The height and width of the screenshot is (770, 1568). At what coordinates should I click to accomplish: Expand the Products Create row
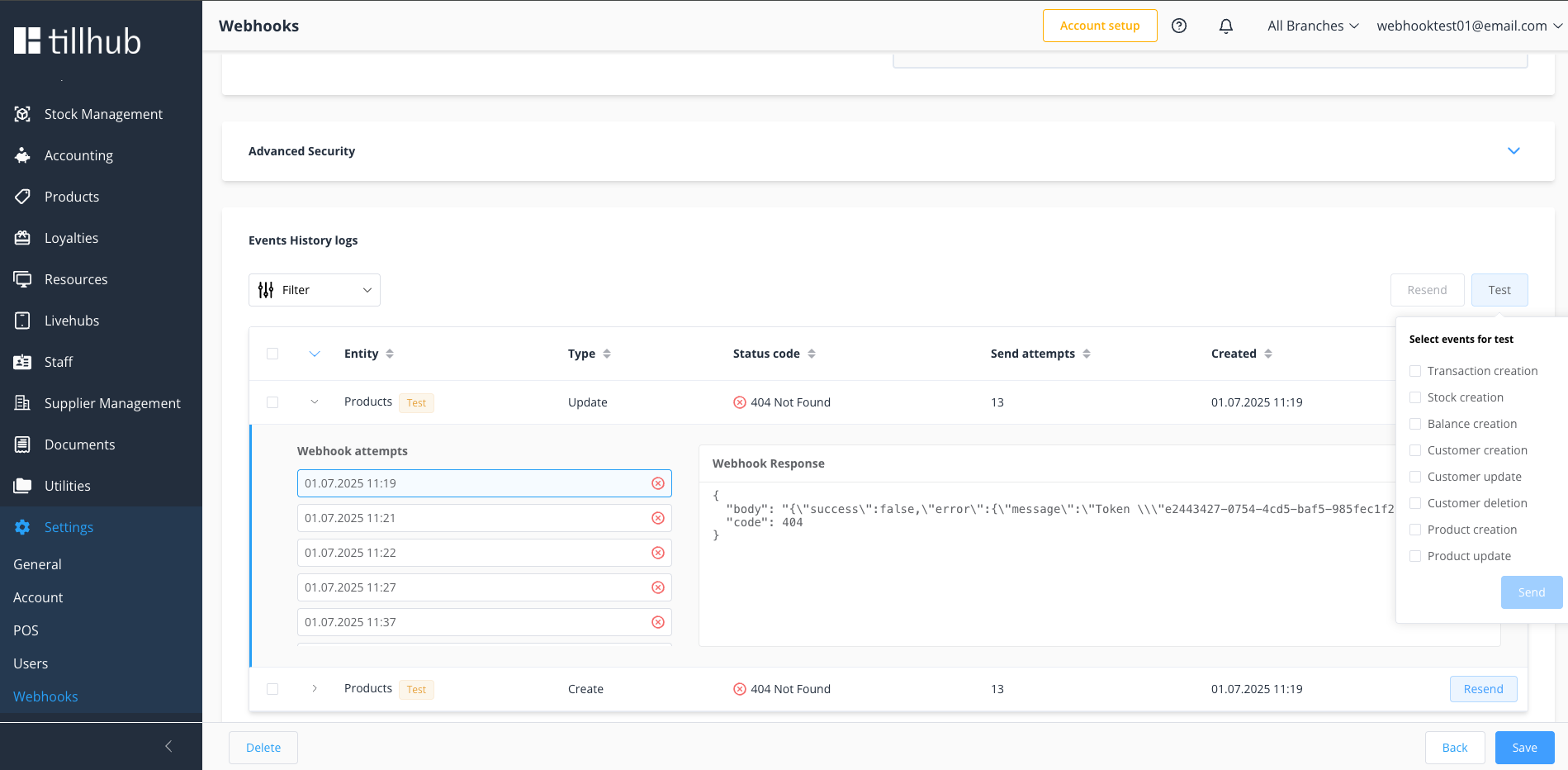point(315,688)
